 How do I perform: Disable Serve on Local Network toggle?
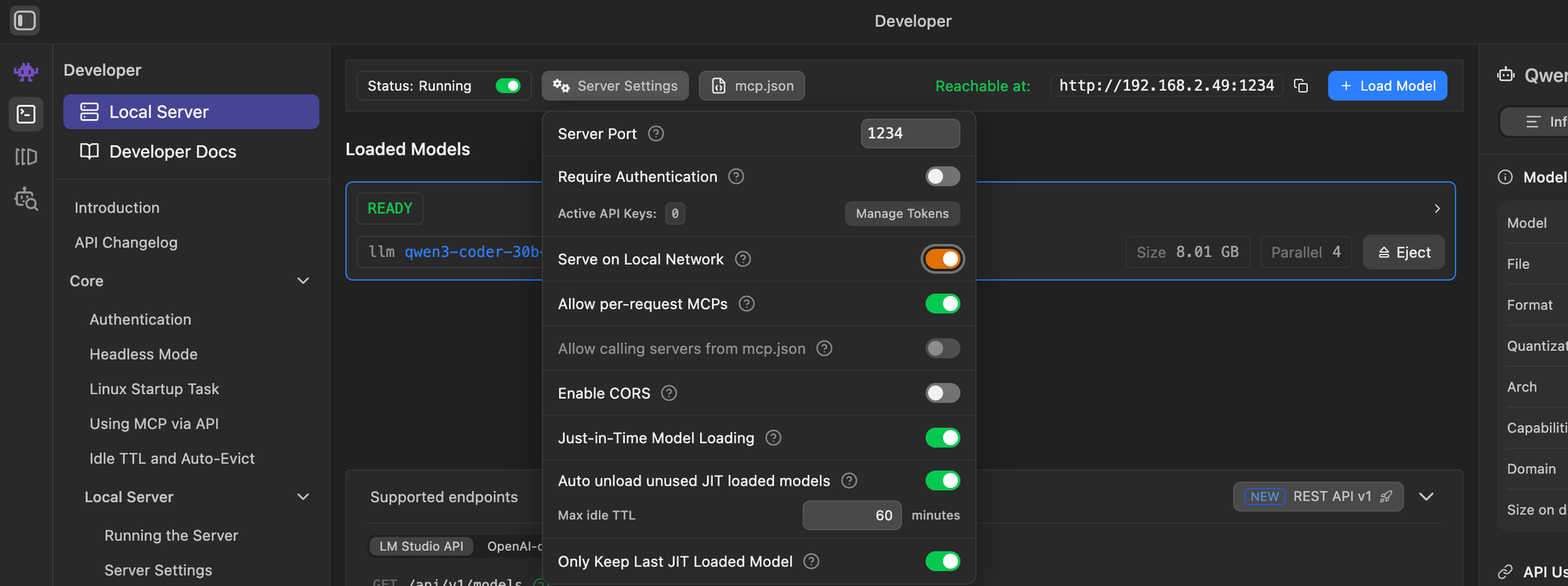click(942, 259)
